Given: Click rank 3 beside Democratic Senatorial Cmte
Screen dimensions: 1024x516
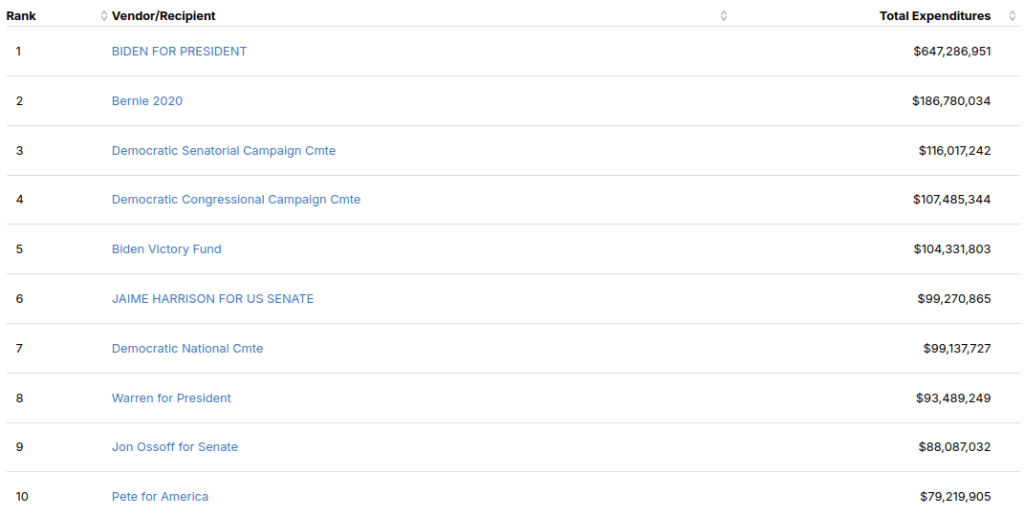Looking at the screenshot, I should [19, 150].
